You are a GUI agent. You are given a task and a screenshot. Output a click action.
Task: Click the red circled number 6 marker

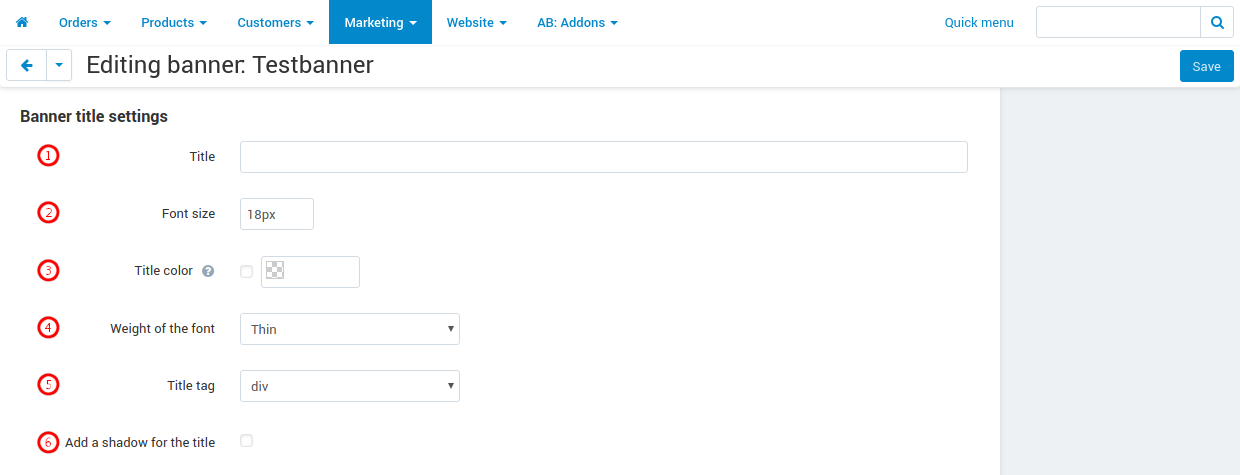click(x=48, y=442)
